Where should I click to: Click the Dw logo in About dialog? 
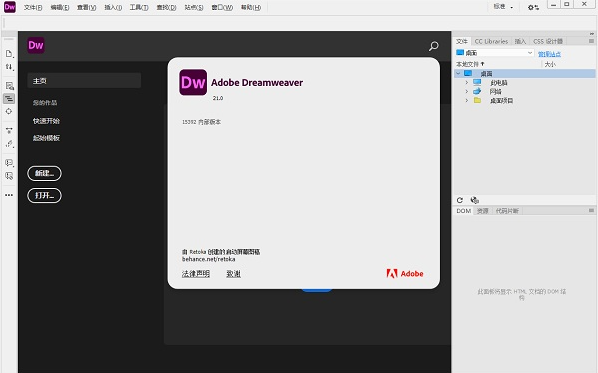click(x=193, y=82)
